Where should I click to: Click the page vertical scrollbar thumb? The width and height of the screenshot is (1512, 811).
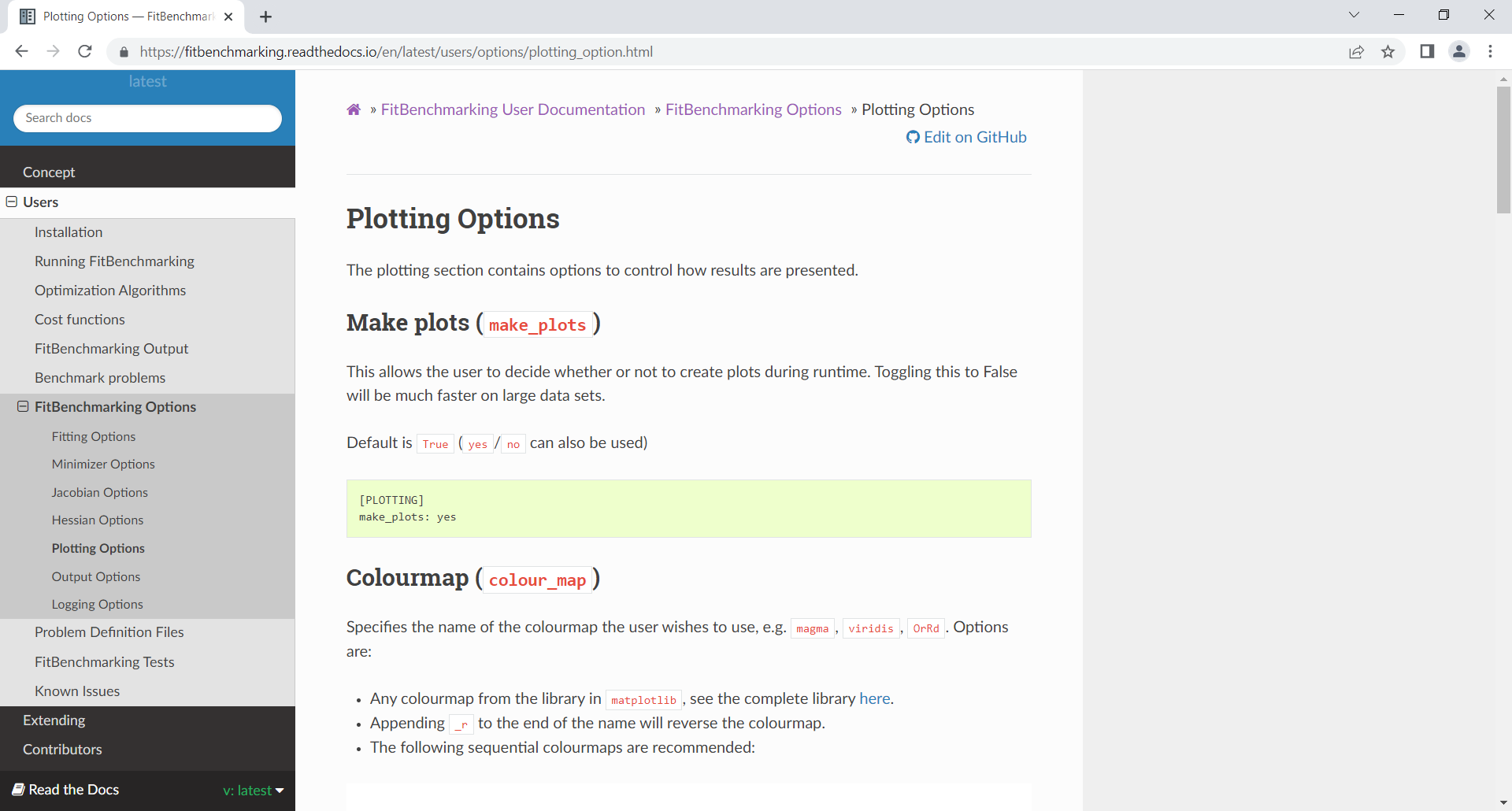pyautogui.click(x=1503, y=150)
